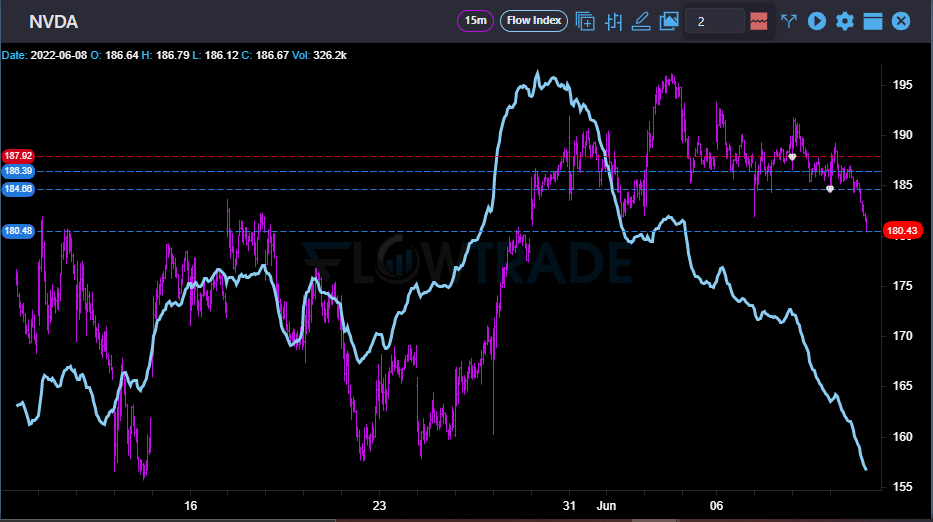Click the play replay button
The height and width of the screenshot is (522, 933).
(817, 21)
